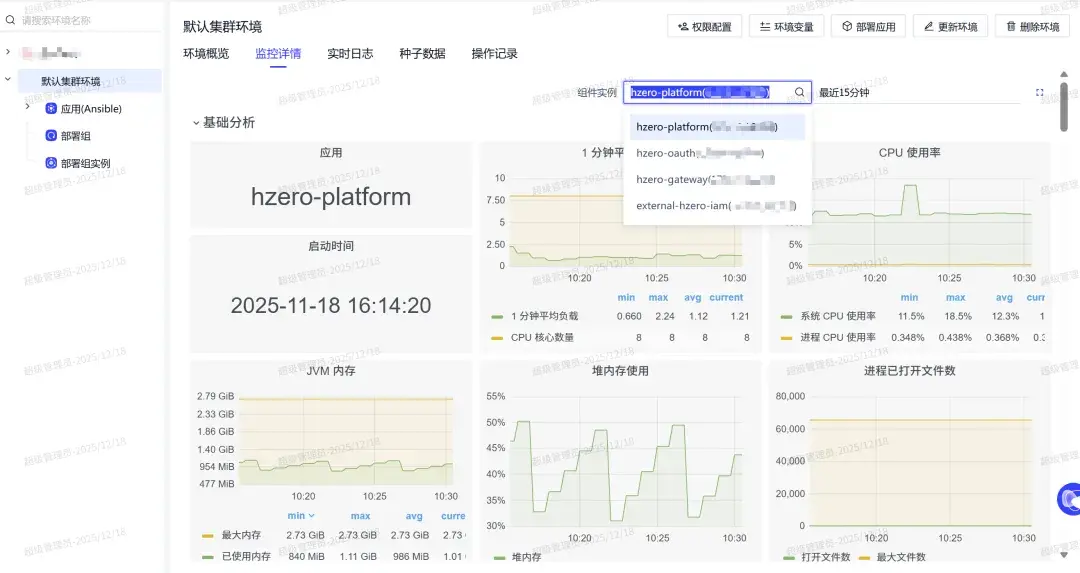
Task: Click the 堆内存使用 panel title
Action: point(620,371)
